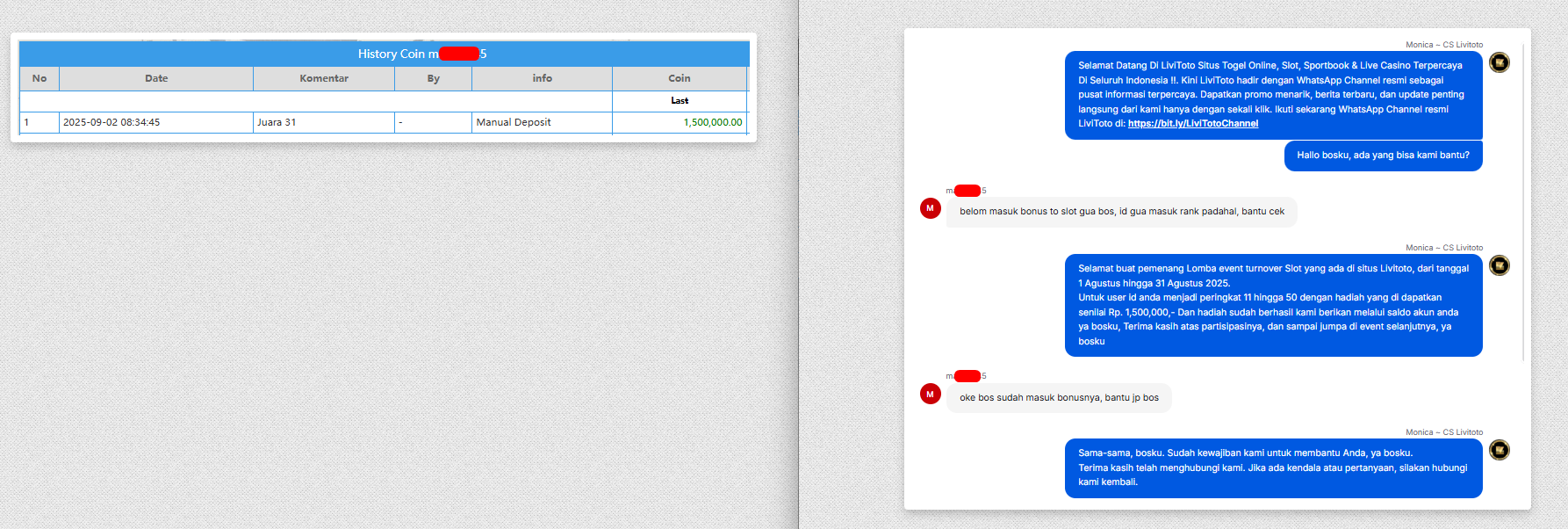Click the CS avatar beside the 'Sama-sama, bosku' message
This screenshot has width=1568, height=529.
(1500, 450)
